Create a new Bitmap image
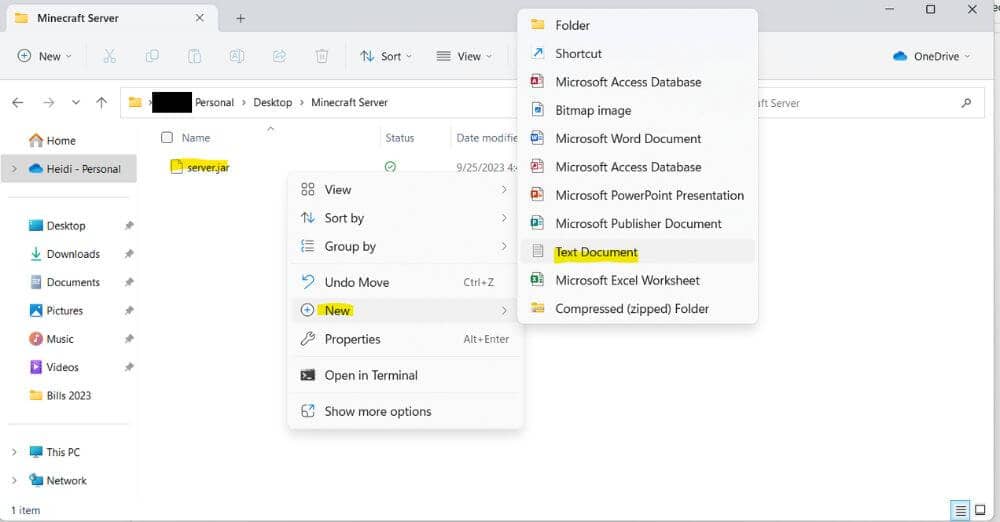 coord(638,110)
